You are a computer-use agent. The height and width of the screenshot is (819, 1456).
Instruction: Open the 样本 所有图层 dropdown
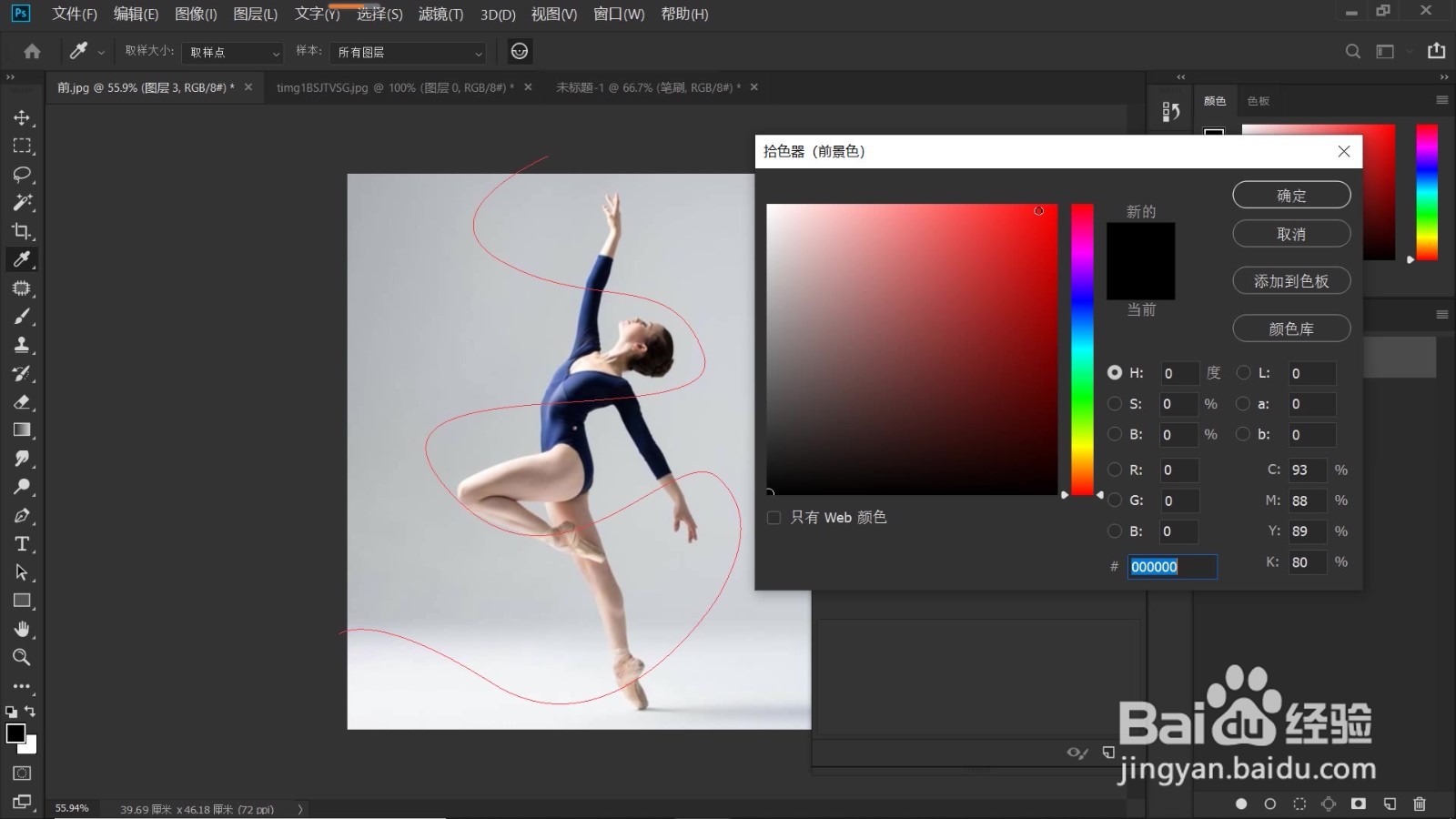[x=408, y=53]
